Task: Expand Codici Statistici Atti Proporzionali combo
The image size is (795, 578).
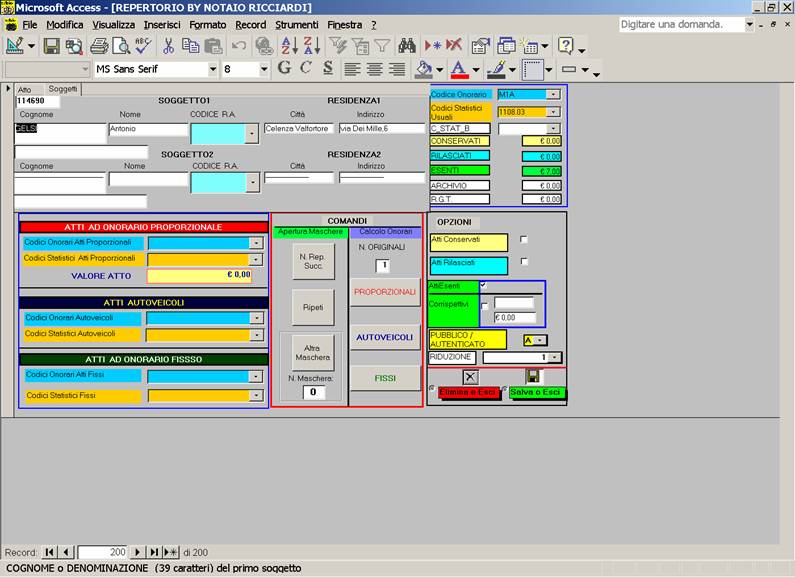Action: pyautogui.click(x=257, y=260)
